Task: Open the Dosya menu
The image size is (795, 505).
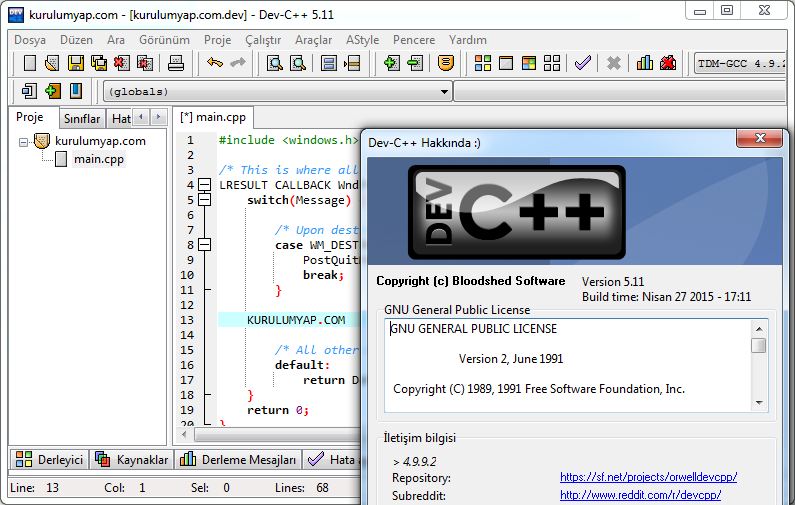Action: (x=30, y=40)
